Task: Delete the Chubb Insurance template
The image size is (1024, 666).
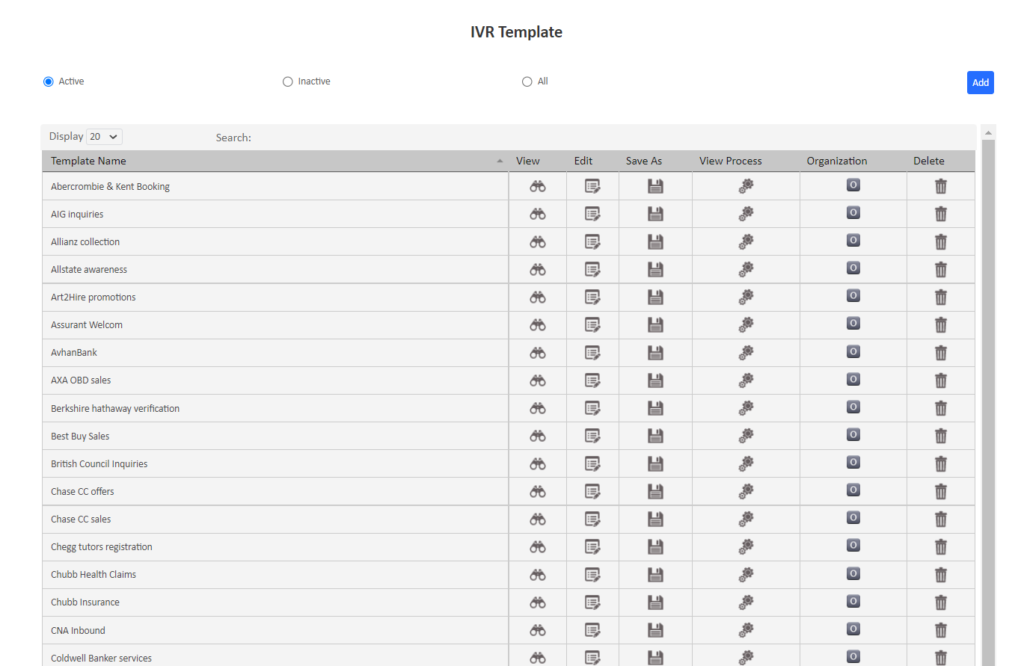Action: (940, 602)
